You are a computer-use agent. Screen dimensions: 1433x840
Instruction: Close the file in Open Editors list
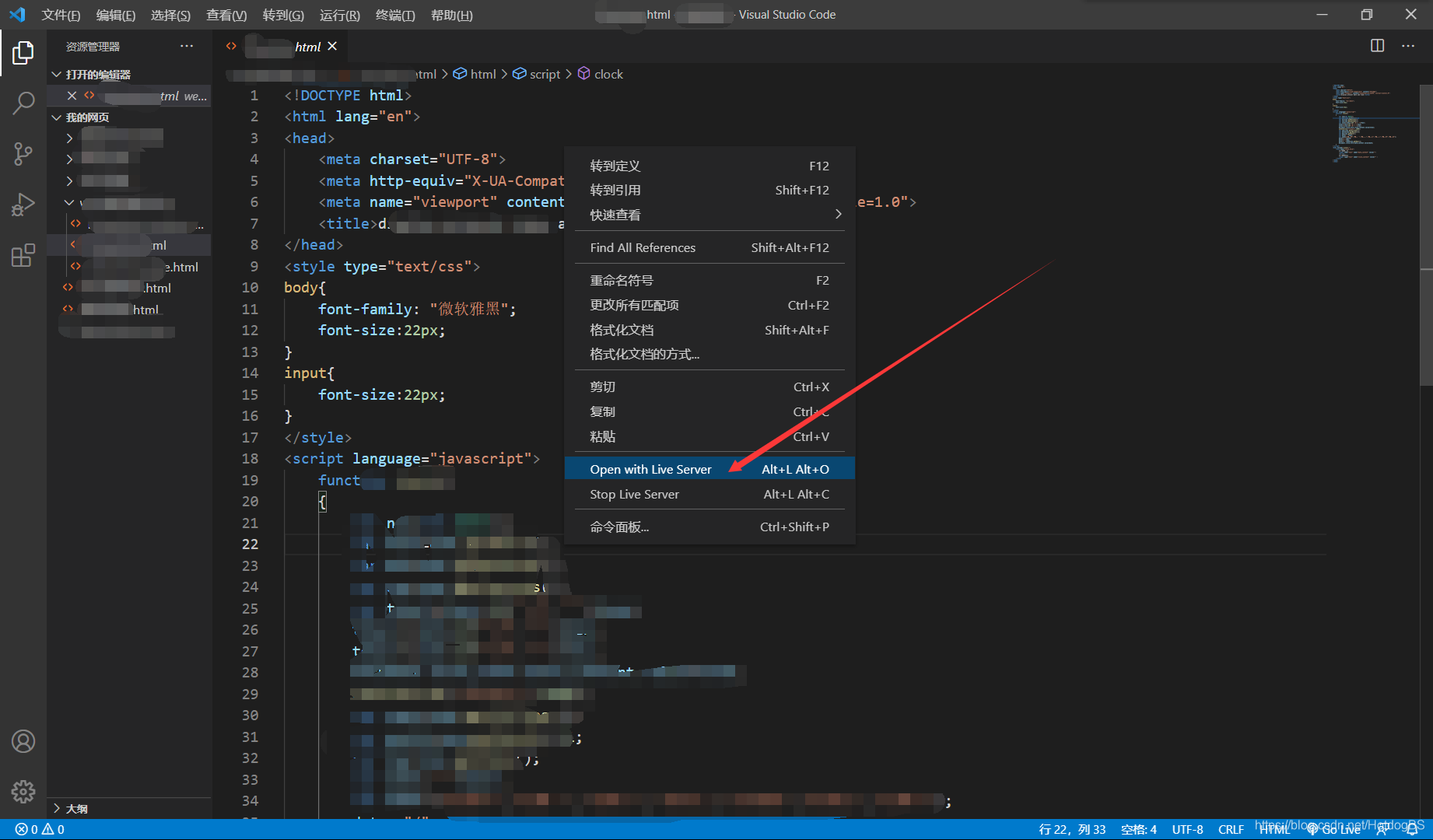[x=72, y=96]
